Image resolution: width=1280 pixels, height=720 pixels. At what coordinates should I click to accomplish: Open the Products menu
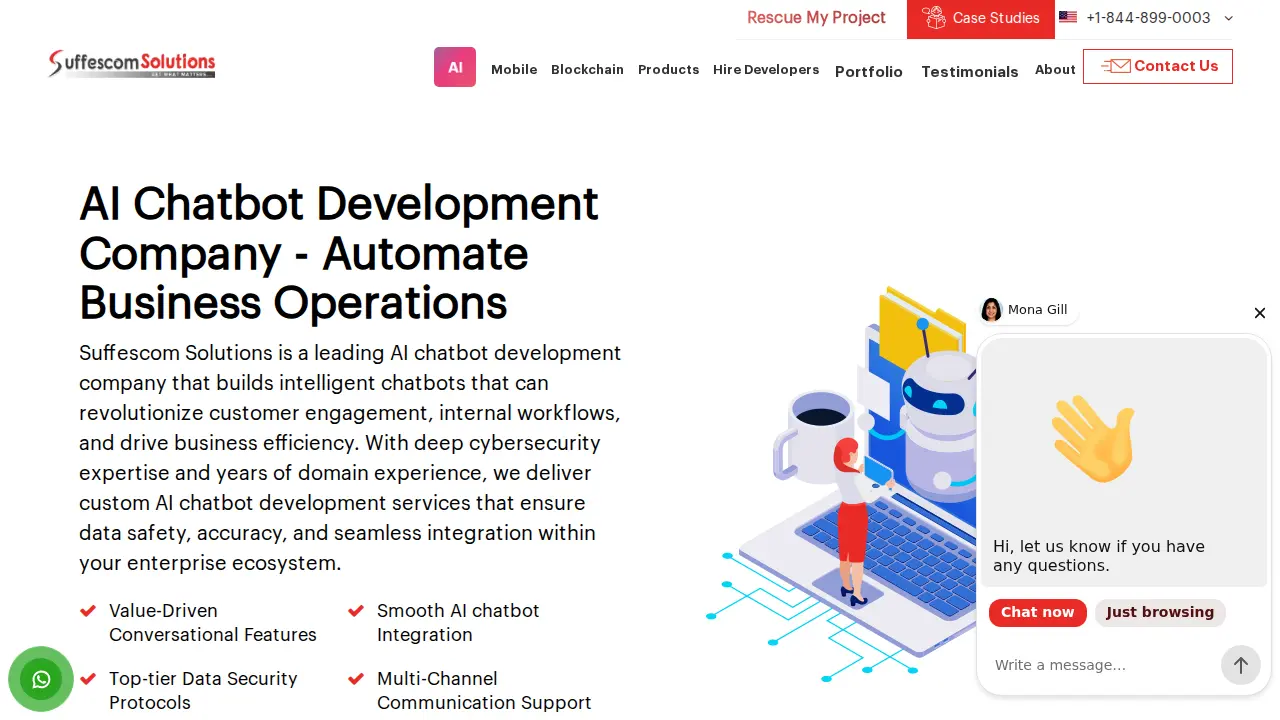pos(669,69)
